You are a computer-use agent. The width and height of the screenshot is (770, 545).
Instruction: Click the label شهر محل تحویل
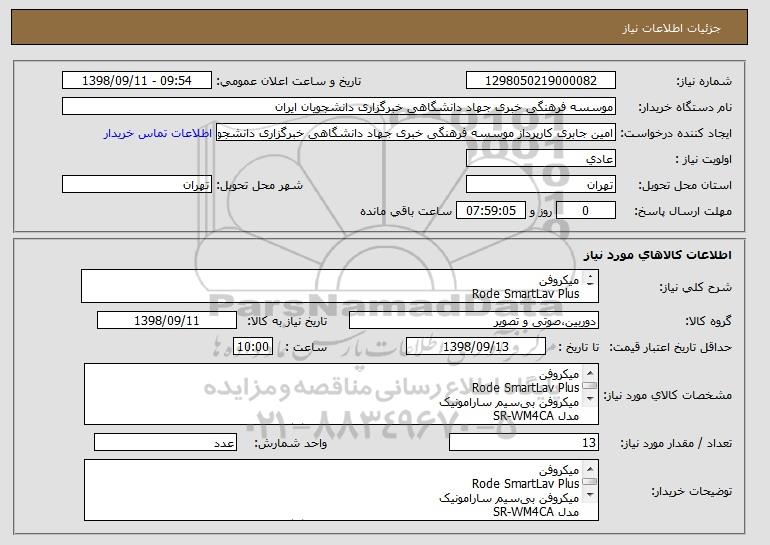[x=260, y=185]
